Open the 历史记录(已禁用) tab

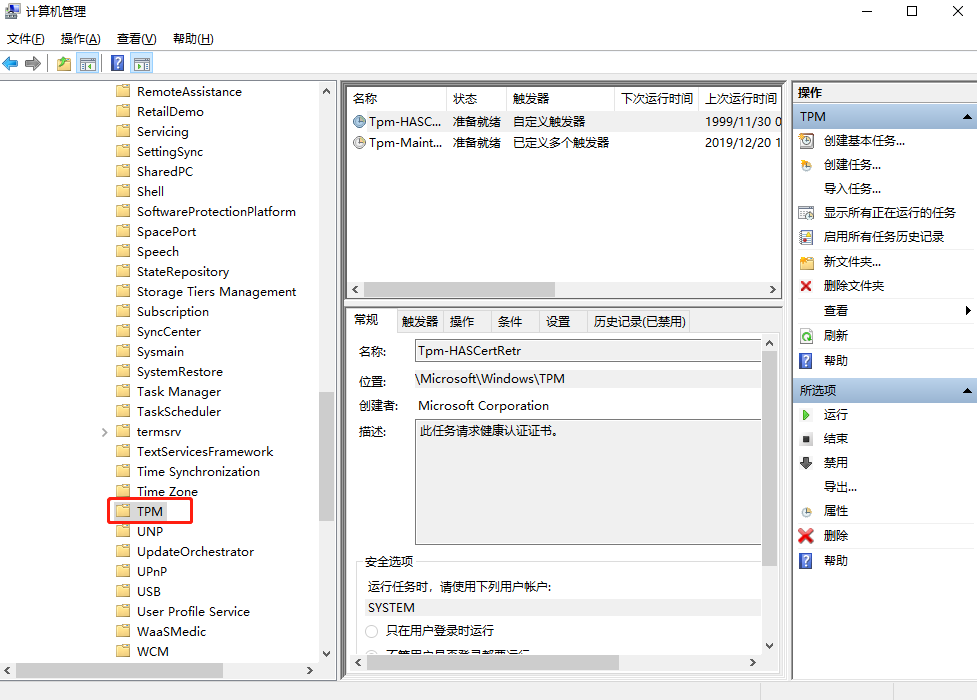(x=639, y=321)
